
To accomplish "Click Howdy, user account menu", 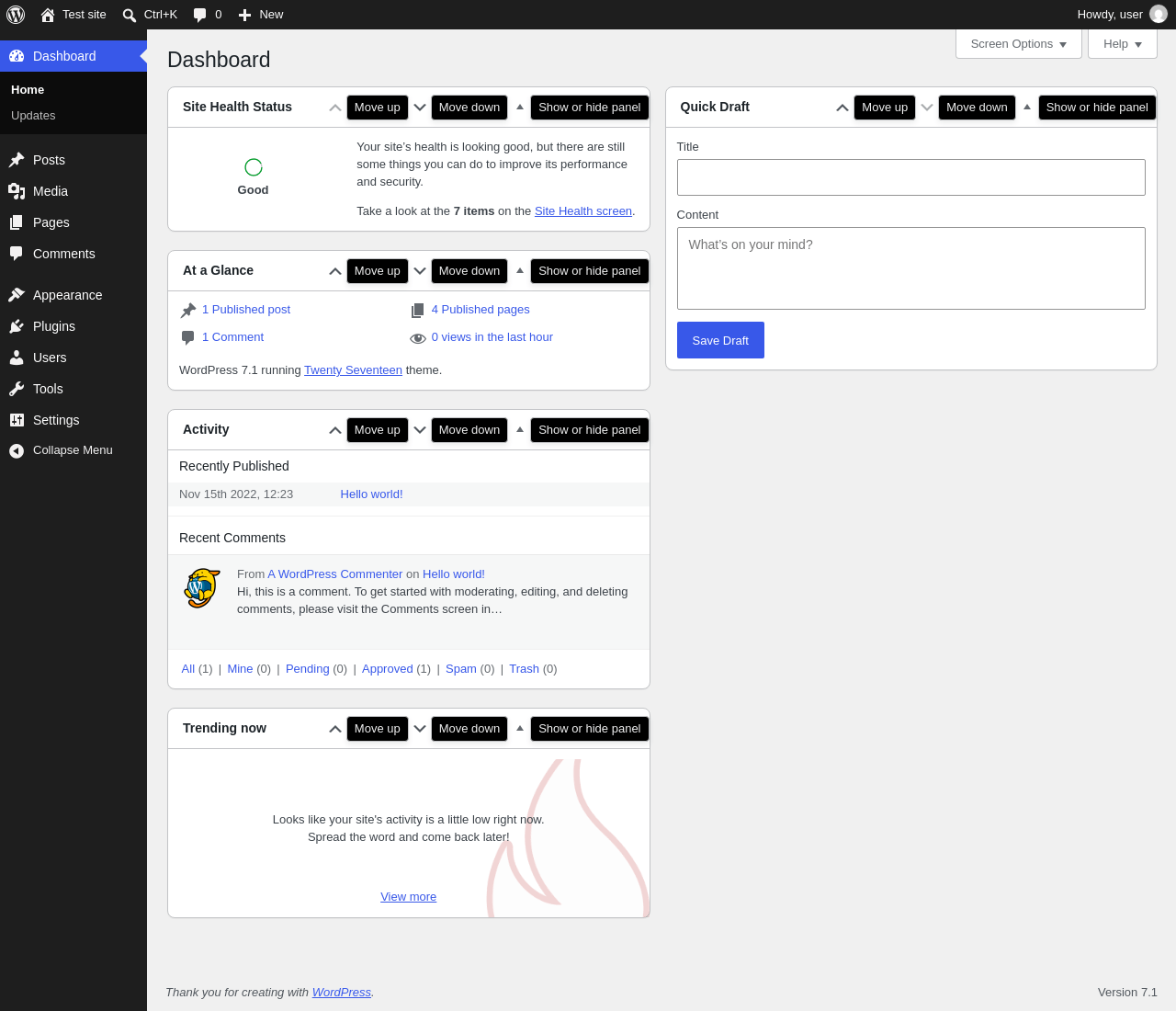I will [1122, 15].
